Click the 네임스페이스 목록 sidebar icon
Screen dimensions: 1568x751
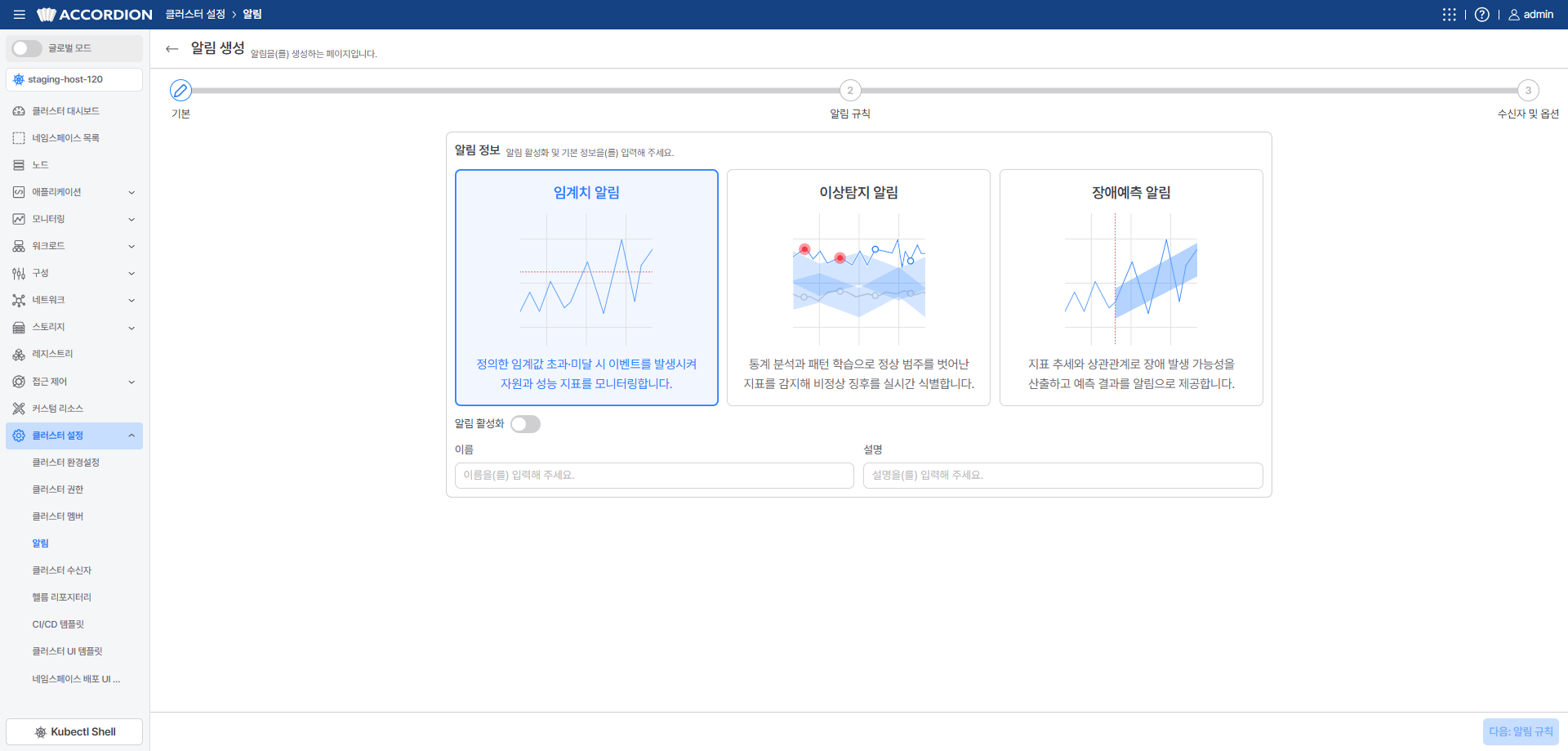[19, 138]
